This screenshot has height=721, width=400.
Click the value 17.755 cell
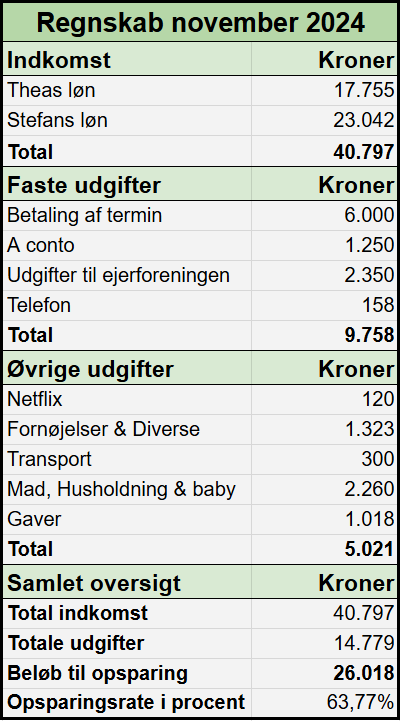pos(324,91)
